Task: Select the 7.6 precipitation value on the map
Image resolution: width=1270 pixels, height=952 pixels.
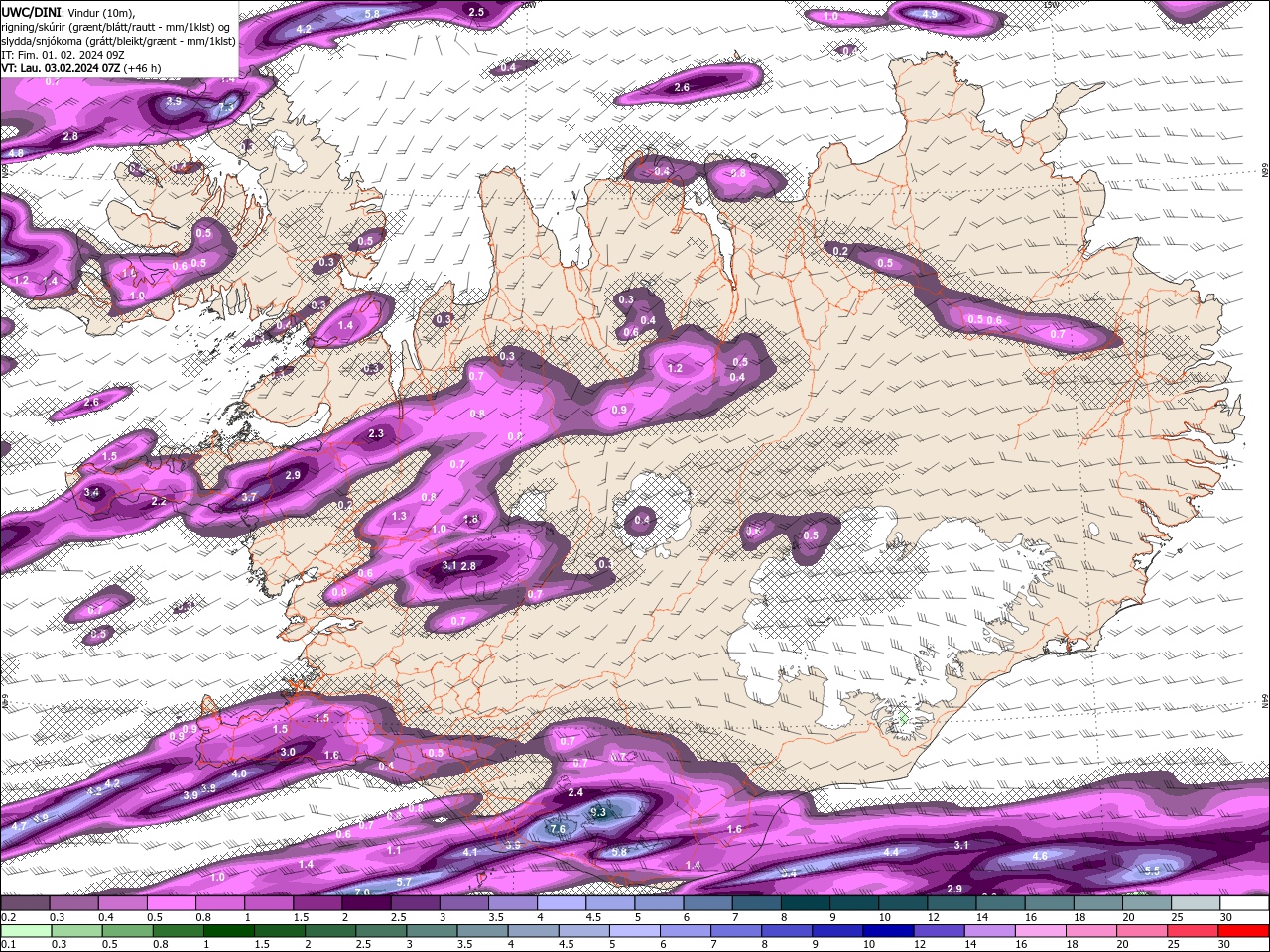Action: click(x=557, y=829)
